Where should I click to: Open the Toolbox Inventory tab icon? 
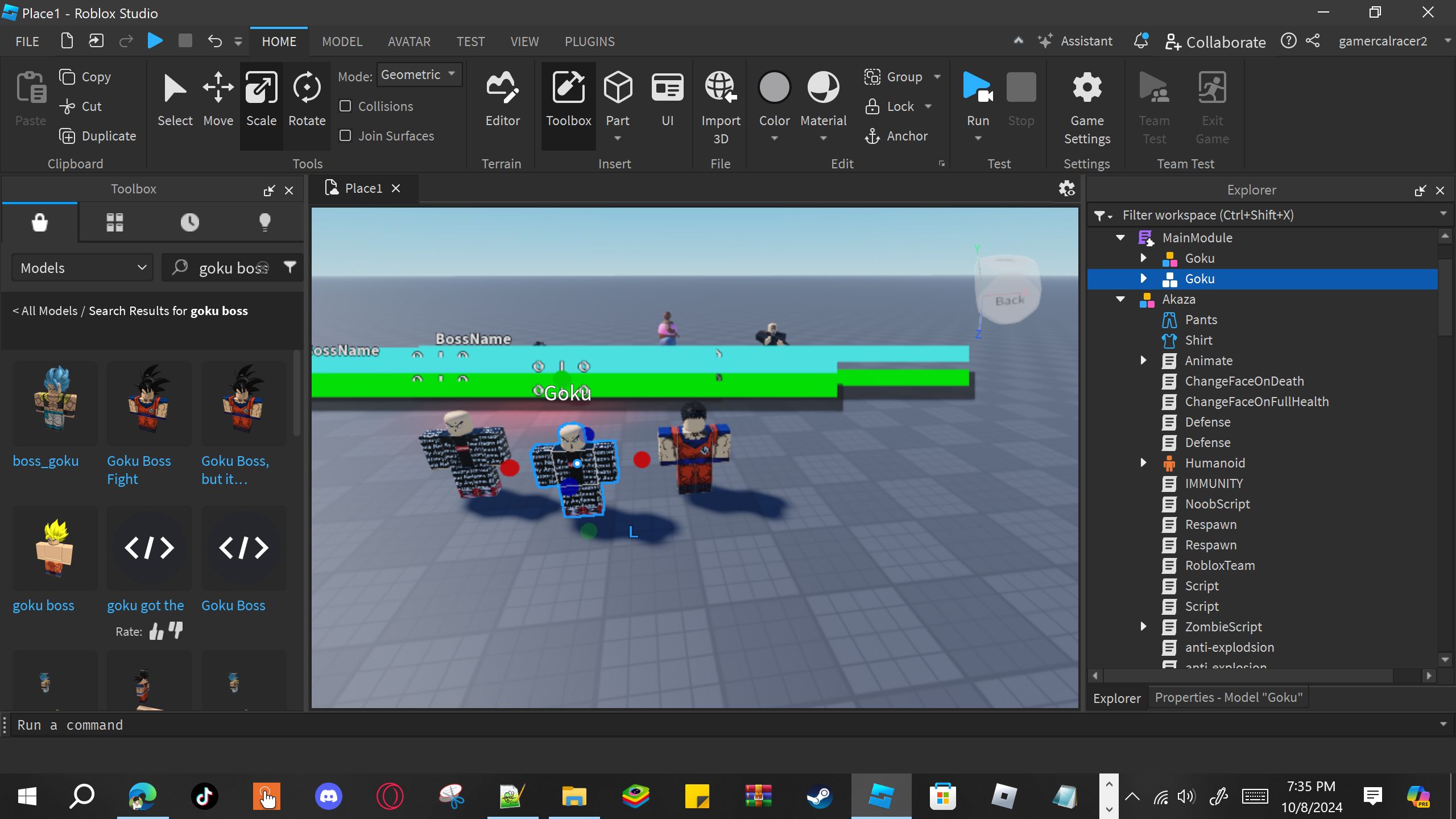pyautogui.click(x=114, y=222)
